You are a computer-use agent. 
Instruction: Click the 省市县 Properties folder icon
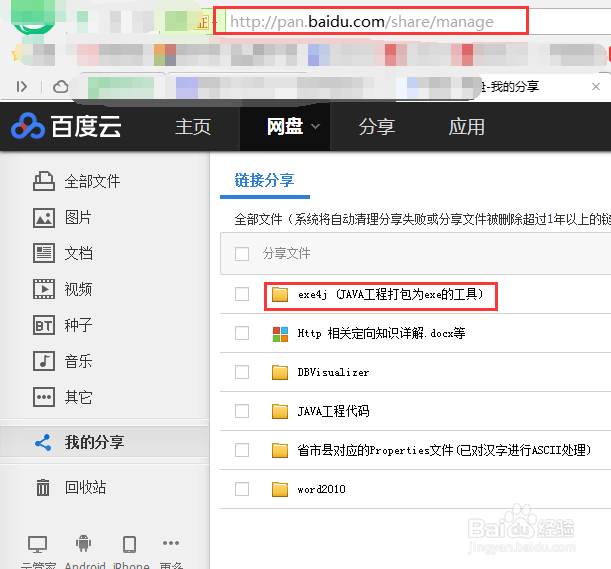(x=280, y=450)
